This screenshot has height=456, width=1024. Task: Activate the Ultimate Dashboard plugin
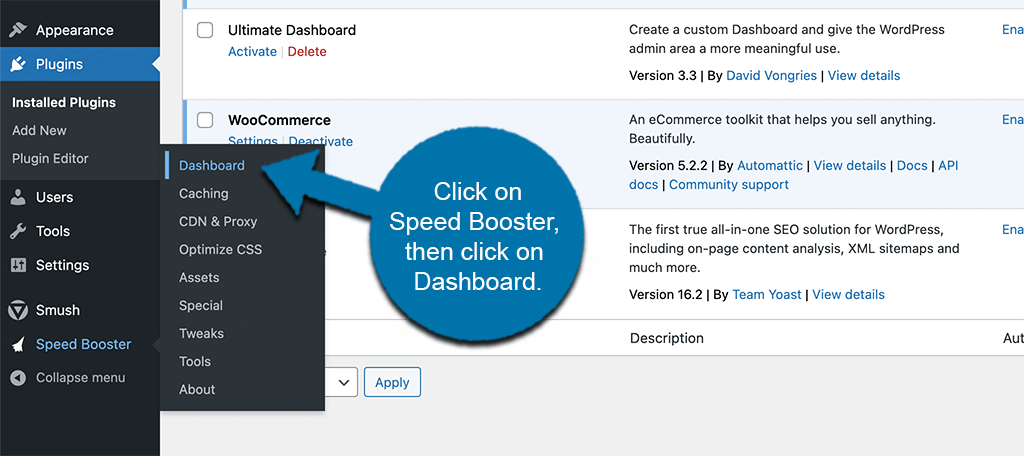[252, 52]
